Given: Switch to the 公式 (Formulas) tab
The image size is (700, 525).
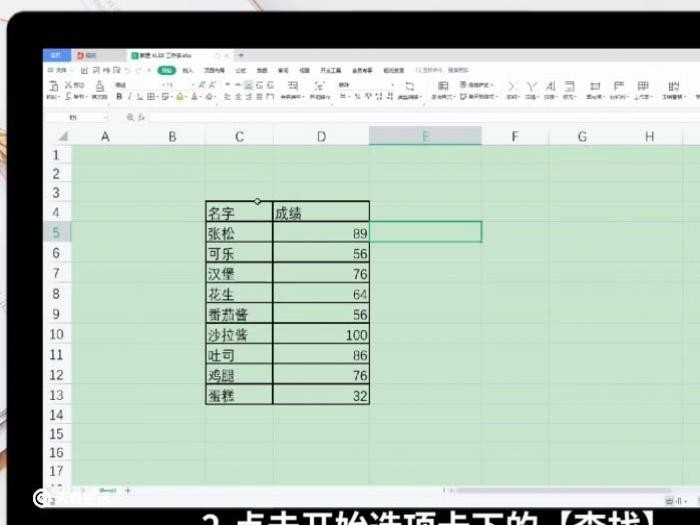Looking at the screenshot, I should click(x=240, y=71).
